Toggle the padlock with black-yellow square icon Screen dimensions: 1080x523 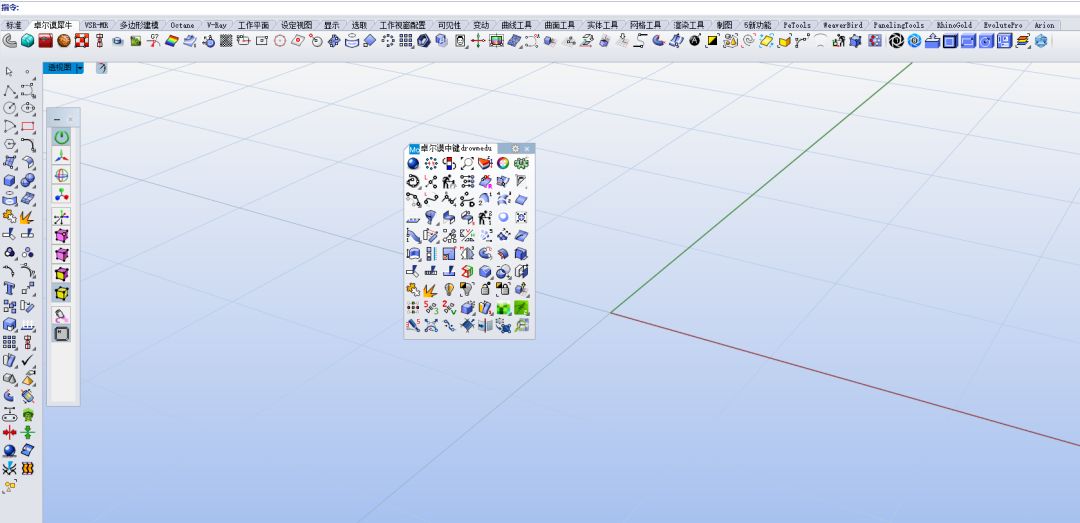[503, 289]
